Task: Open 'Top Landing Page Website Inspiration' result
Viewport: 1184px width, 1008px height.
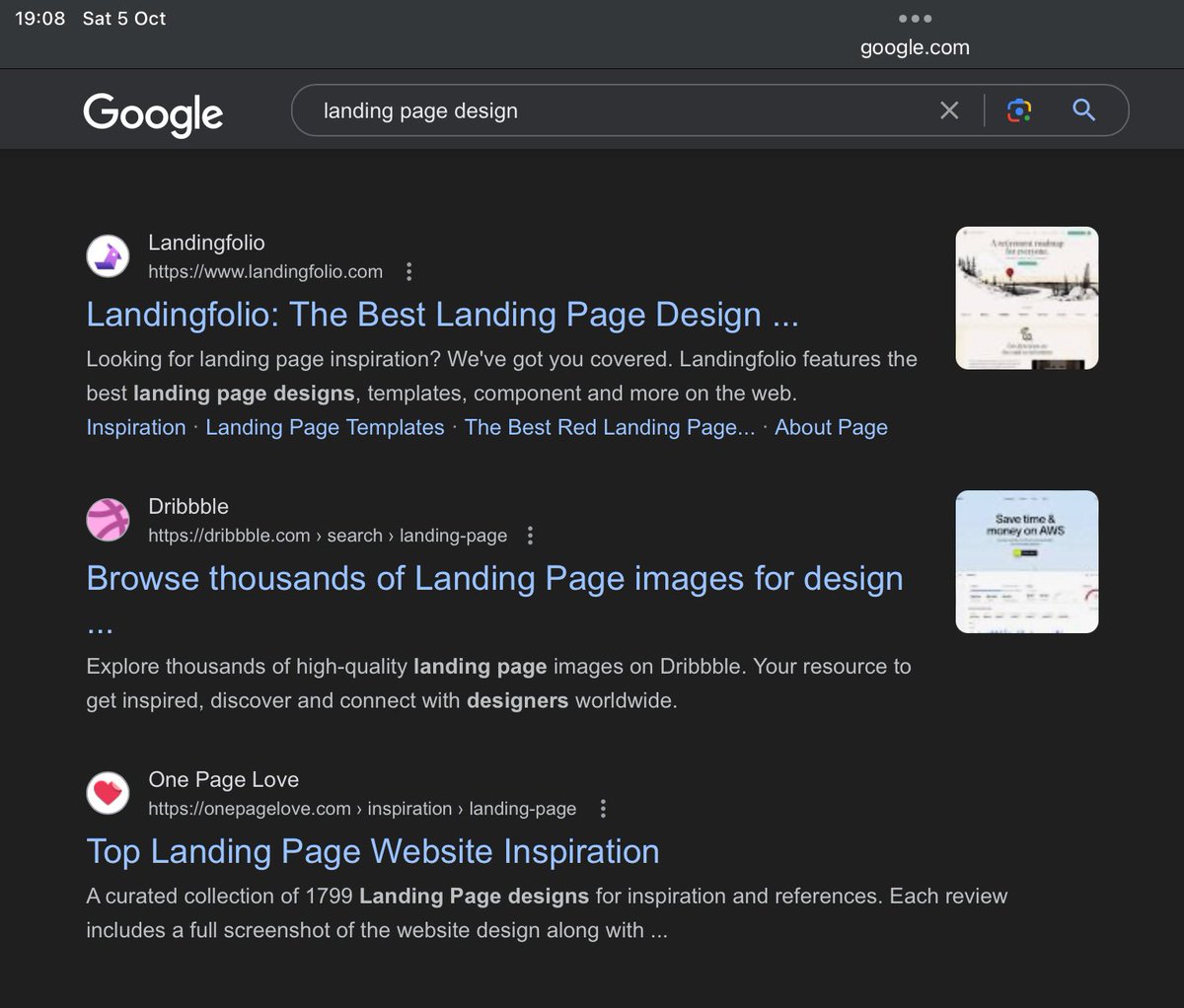Action: pos(373,851)
